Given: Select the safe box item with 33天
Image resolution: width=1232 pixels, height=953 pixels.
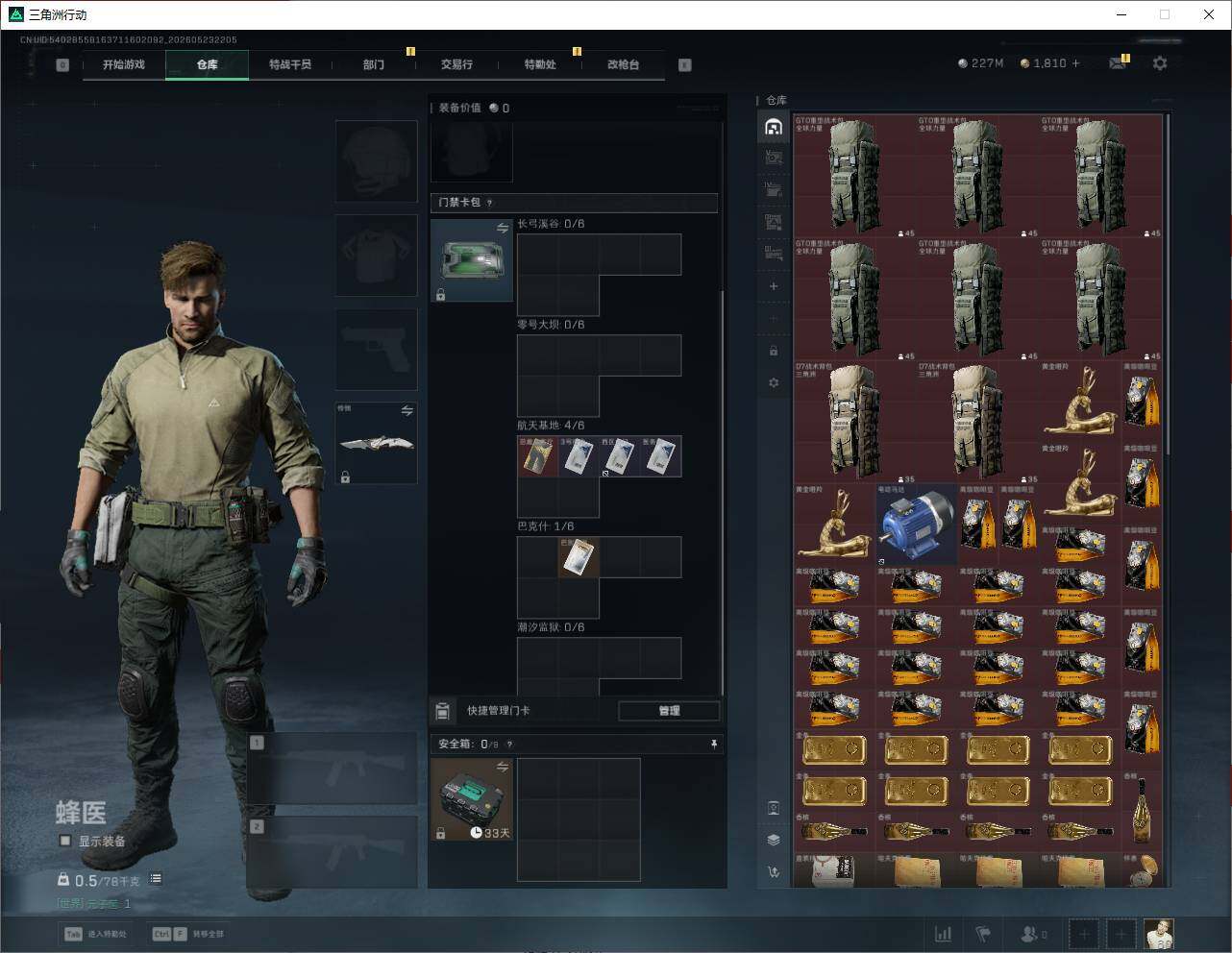Looking at the screenshot, I should tap(471, 799).
